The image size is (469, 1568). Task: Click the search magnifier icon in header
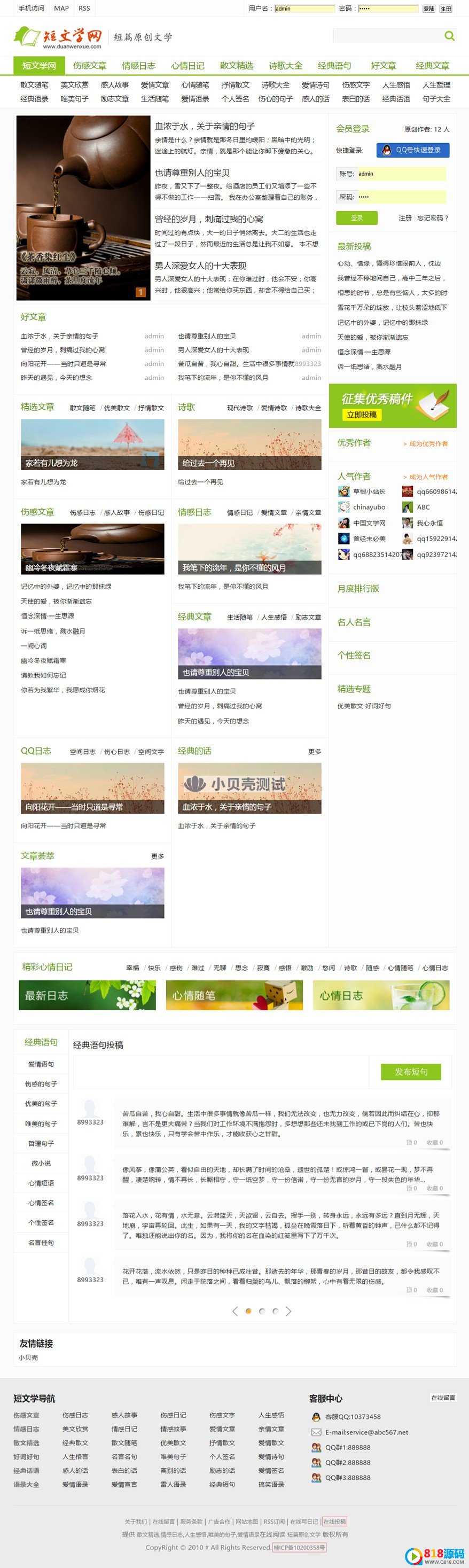point(449,36)
